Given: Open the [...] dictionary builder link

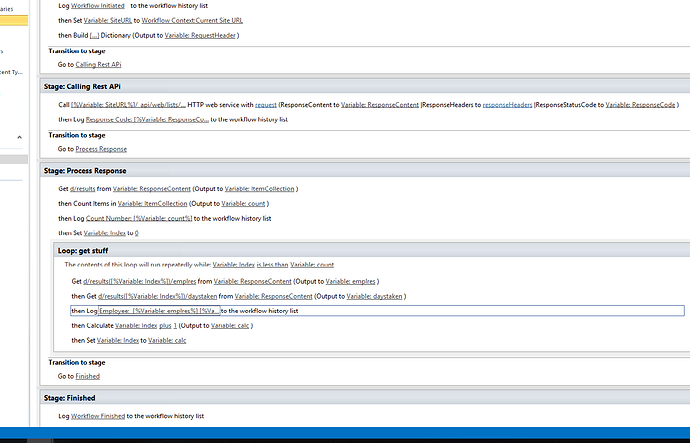Looking at the screenshot, I should click(94, 35).
